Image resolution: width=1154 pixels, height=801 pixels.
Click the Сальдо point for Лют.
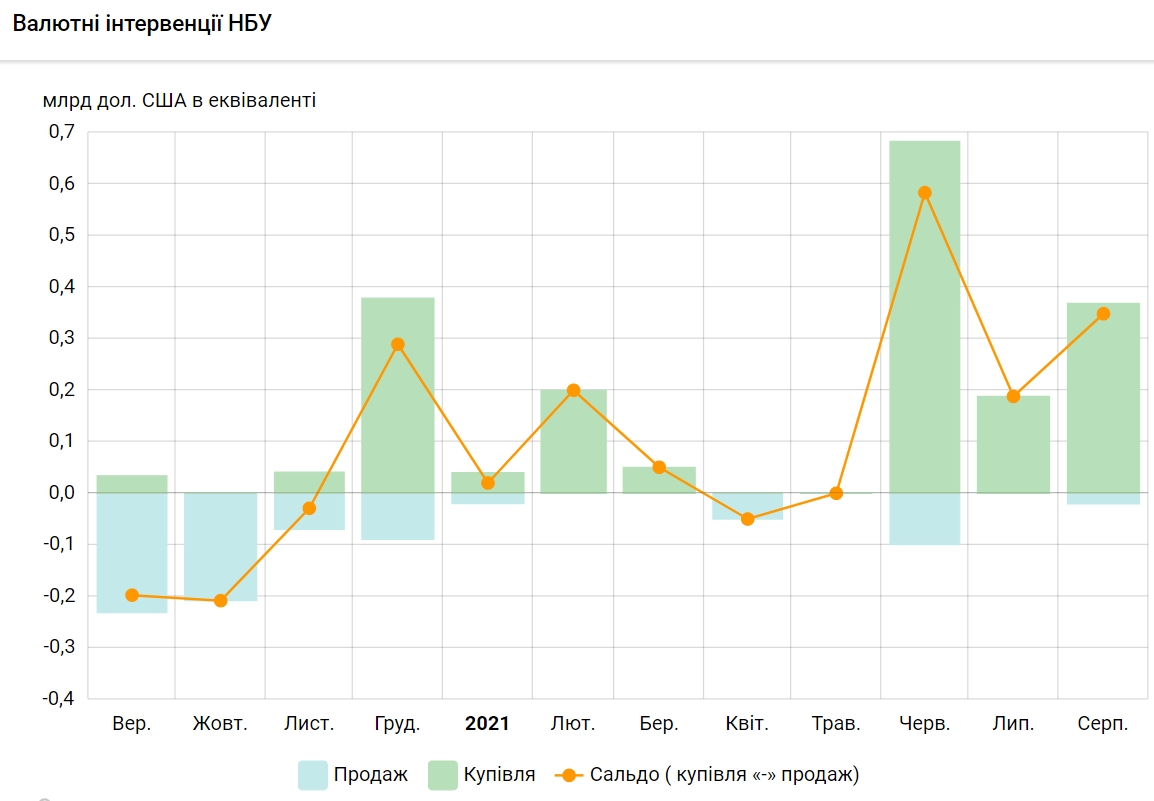click(x=573, y=390)
